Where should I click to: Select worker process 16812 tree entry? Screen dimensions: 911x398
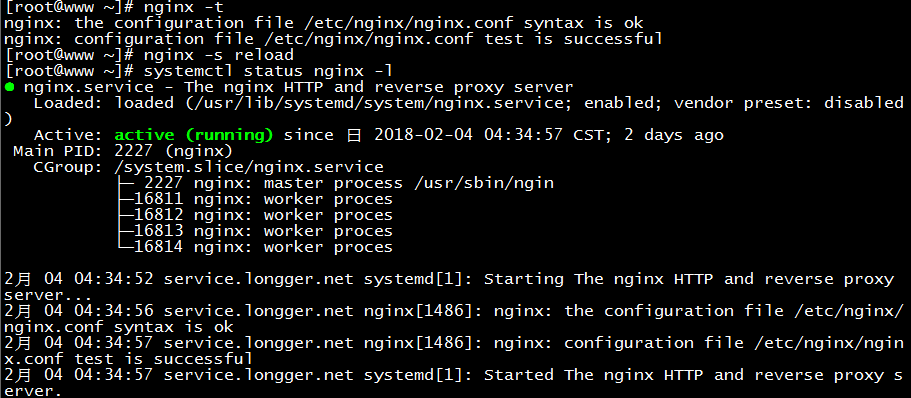(x=256, y=216)
